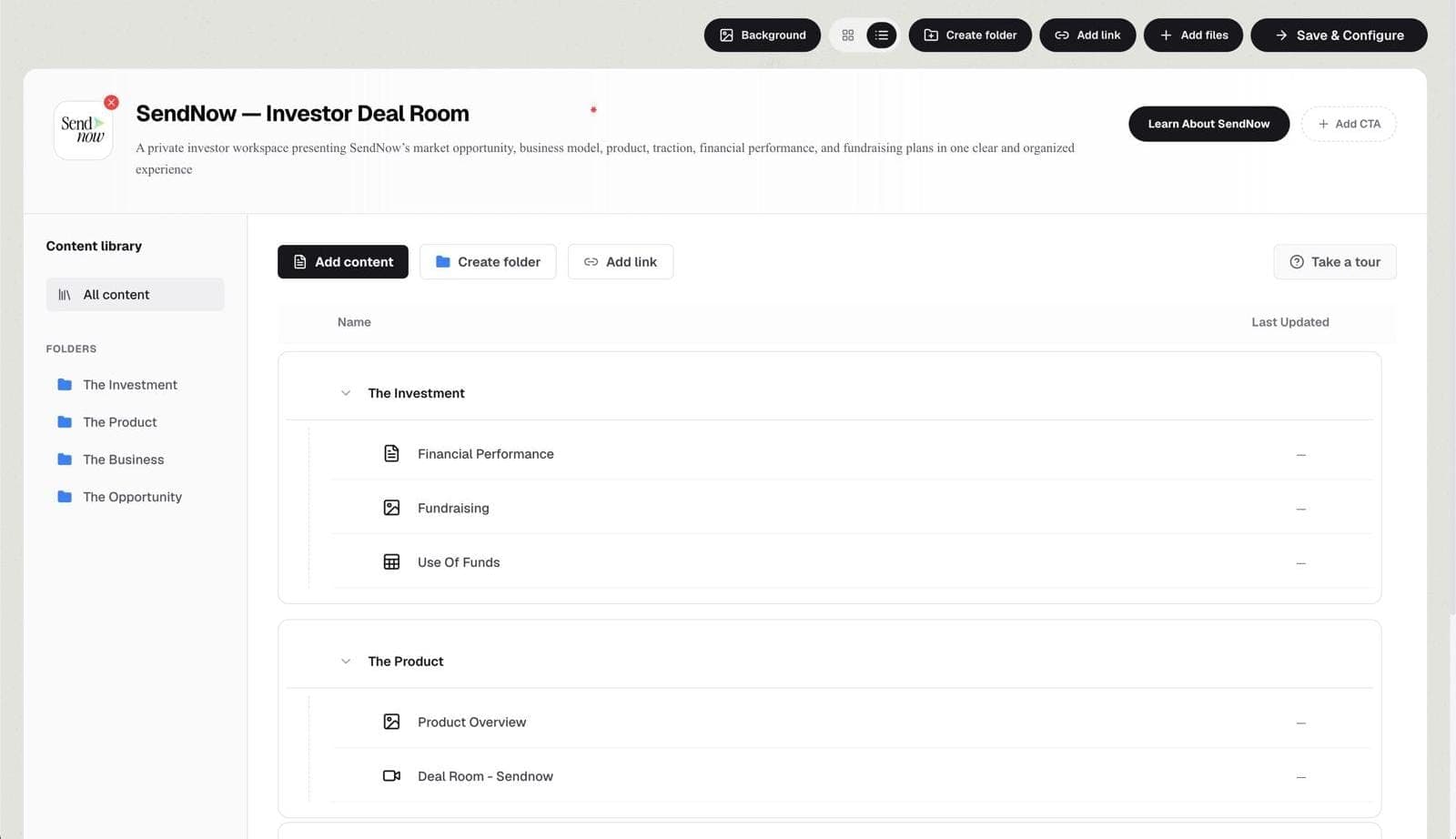Screen dimensions: 1456x839
Task: Open the Background settings button
Action: point(763,35)
